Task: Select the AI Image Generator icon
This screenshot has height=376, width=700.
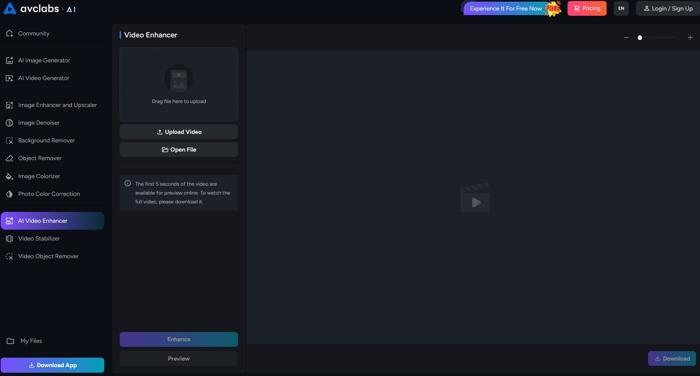Action: pos(9,60)
